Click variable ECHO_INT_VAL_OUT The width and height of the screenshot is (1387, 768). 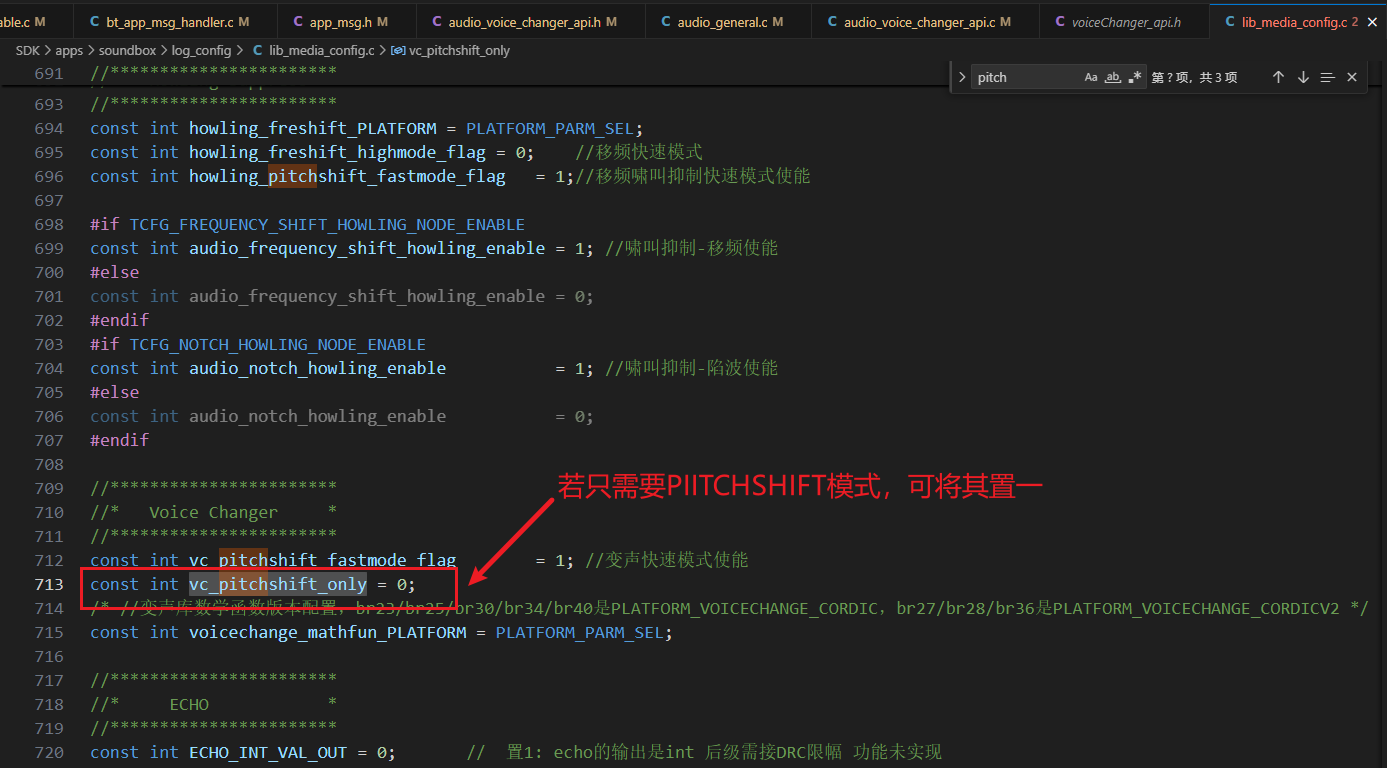tap(268, 752)
